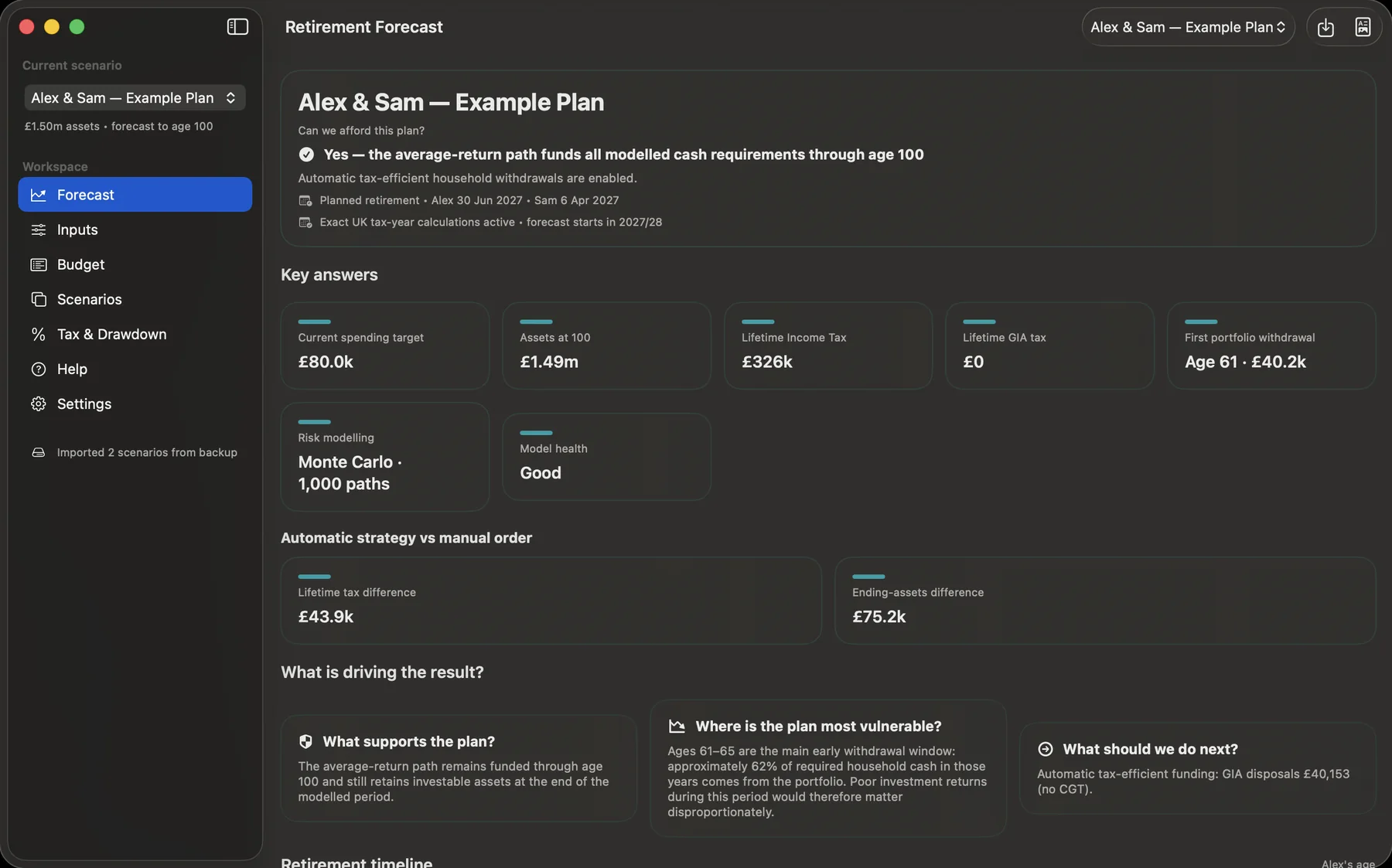Viewport: 1392px width, 868px height.
Task: Select the Current spending target card
Action: tap(385, 345)
